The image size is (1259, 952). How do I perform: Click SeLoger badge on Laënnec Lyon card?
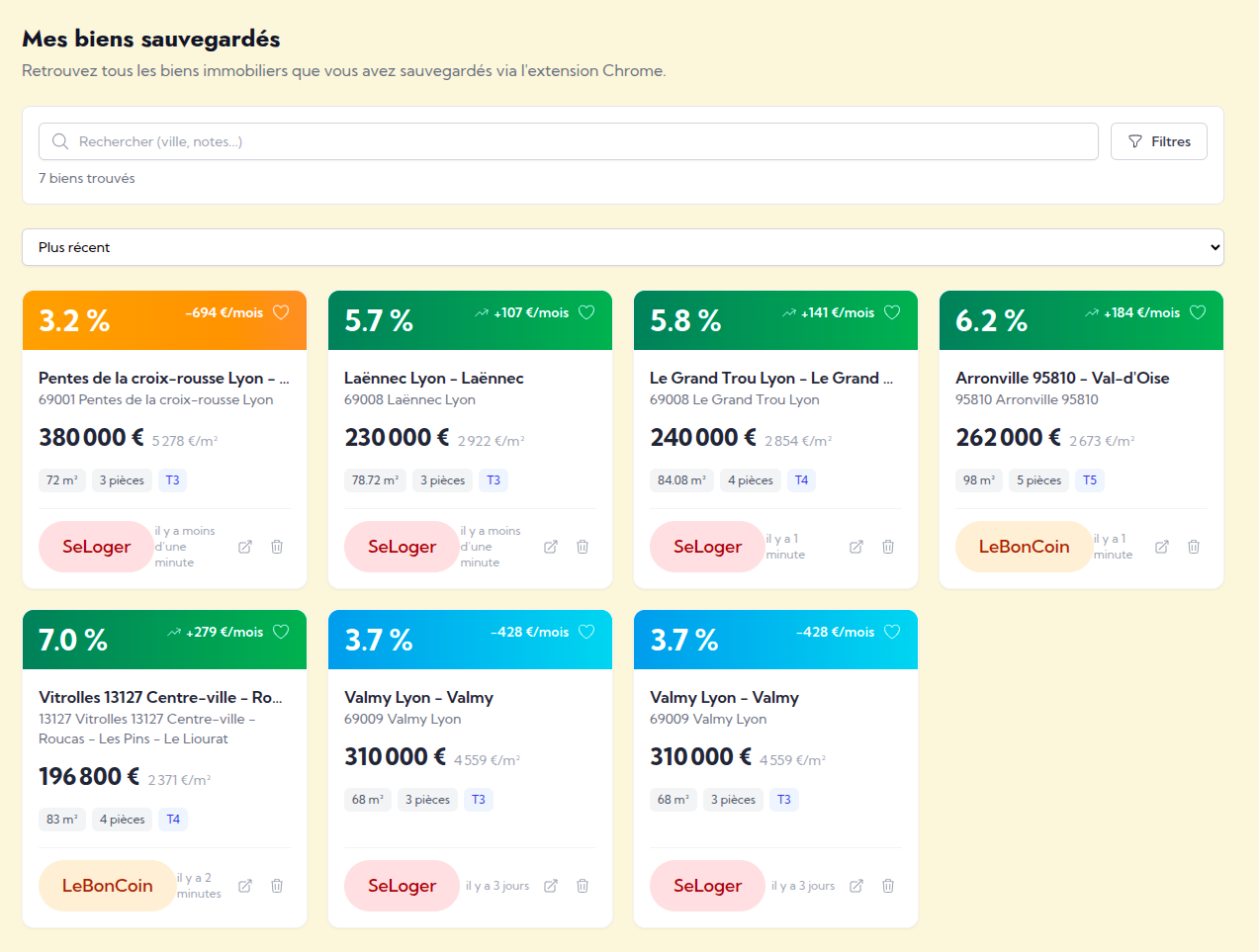(x=402, y=547)
